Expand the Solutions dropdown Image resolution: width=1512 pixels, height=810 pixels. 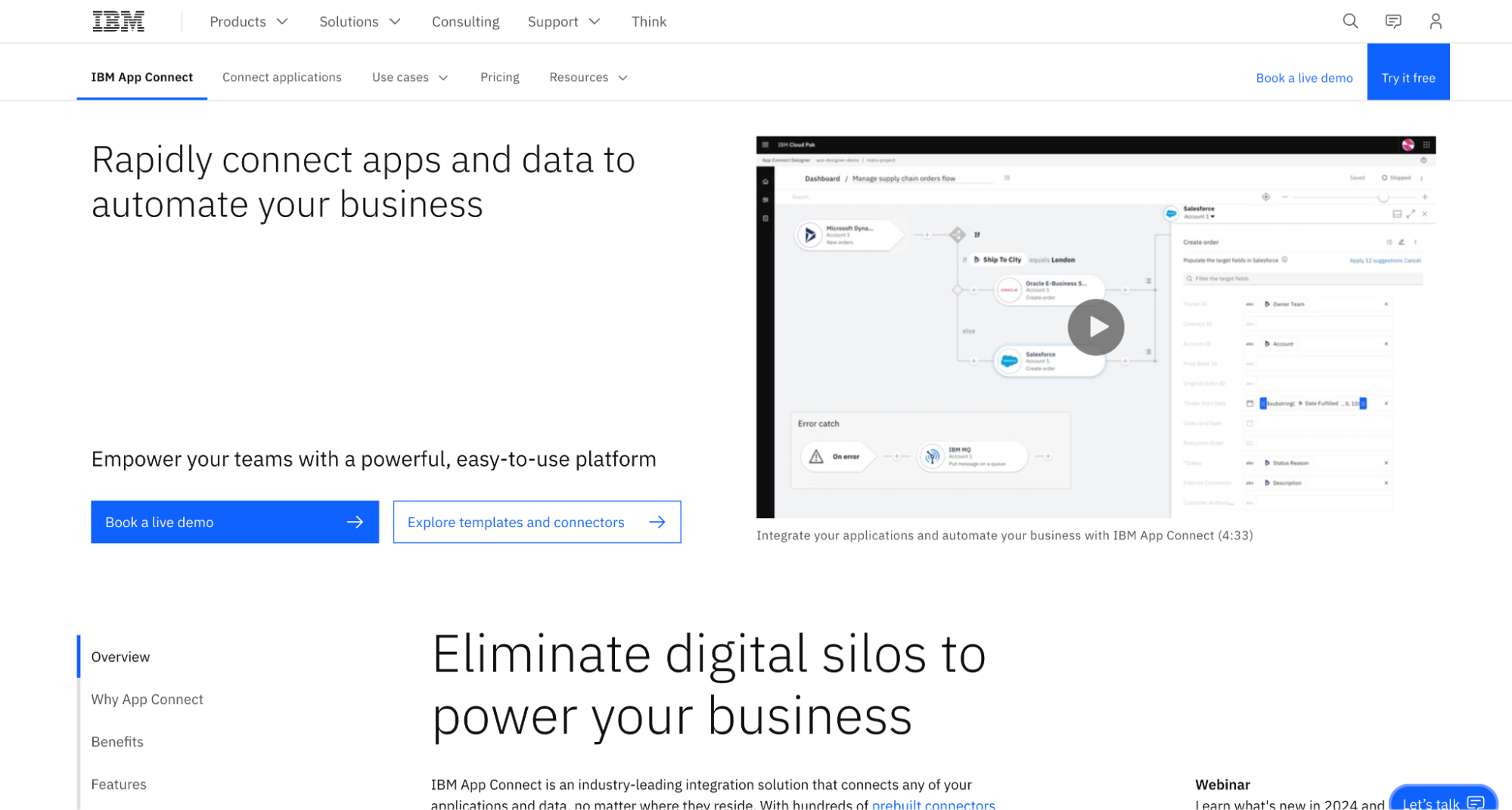click(359, 21)
